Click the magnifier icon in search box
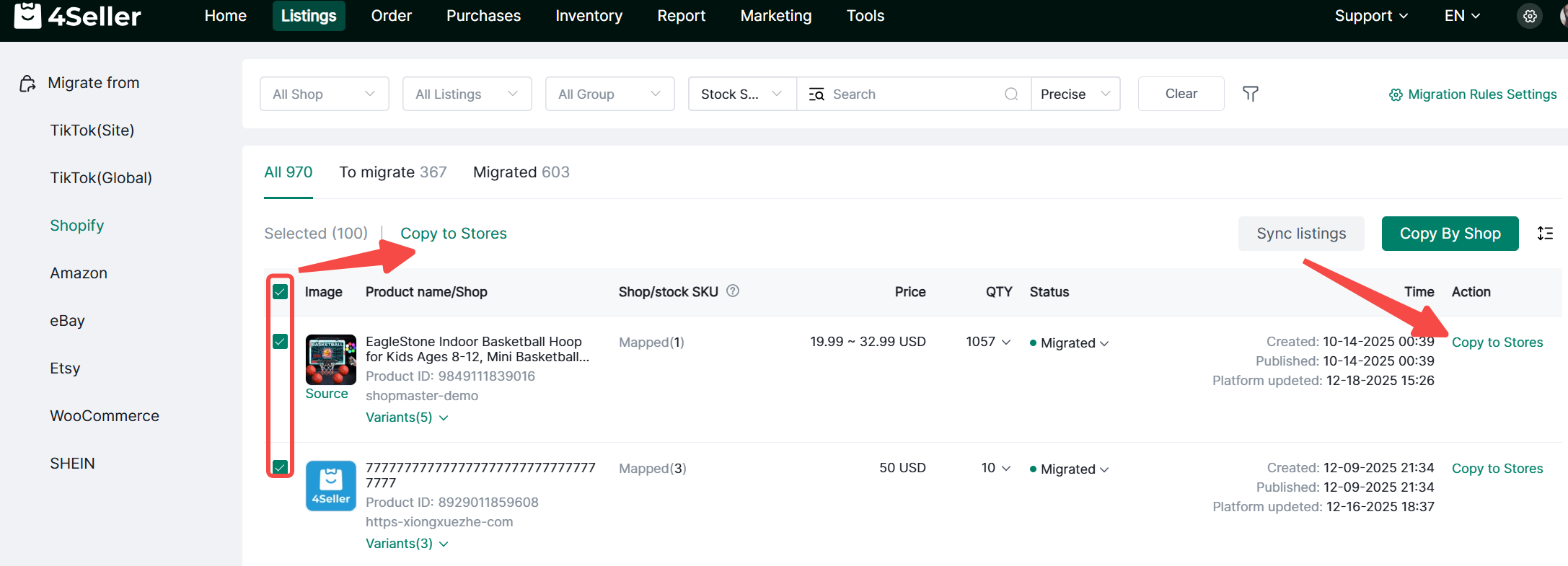The width and height of the screenshot is (1568, 566). [1011, 94]
